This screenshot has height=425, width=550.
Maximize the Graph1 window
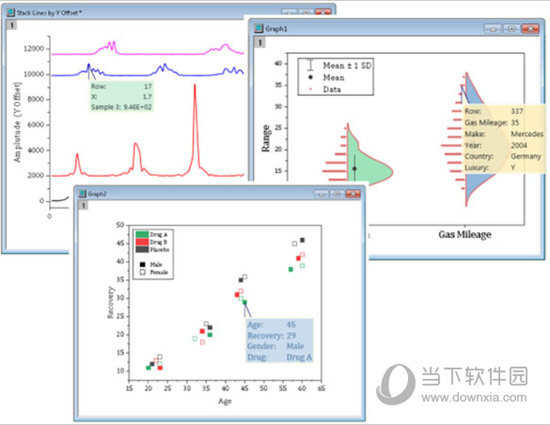(x=511, y=29)
